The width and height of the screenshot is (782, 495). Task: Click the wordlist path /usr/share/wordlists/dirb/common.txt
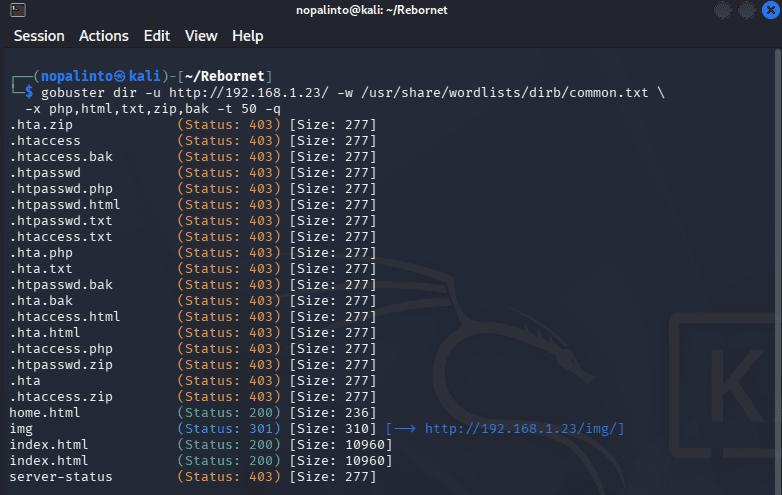click(505, 93)
